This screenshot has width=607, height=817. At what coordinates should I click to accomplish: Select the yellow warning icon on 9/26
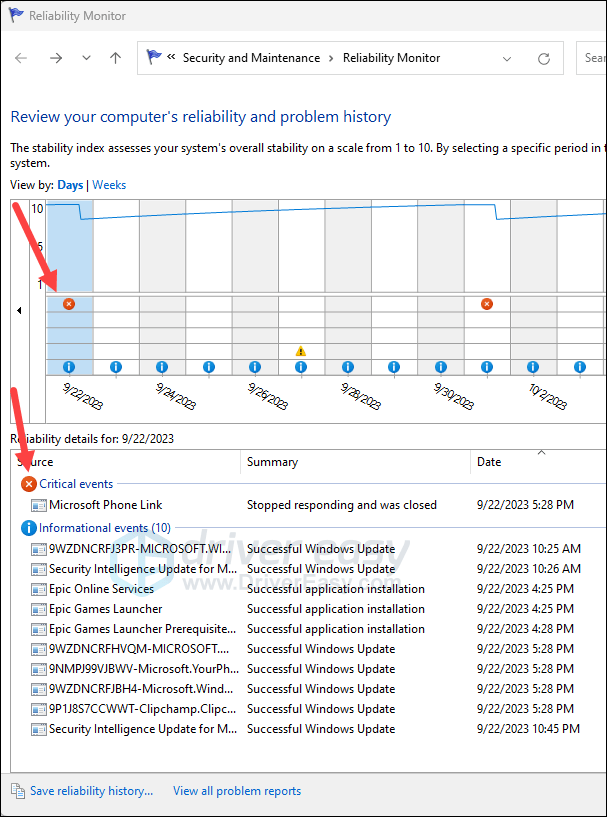point(300,351)
